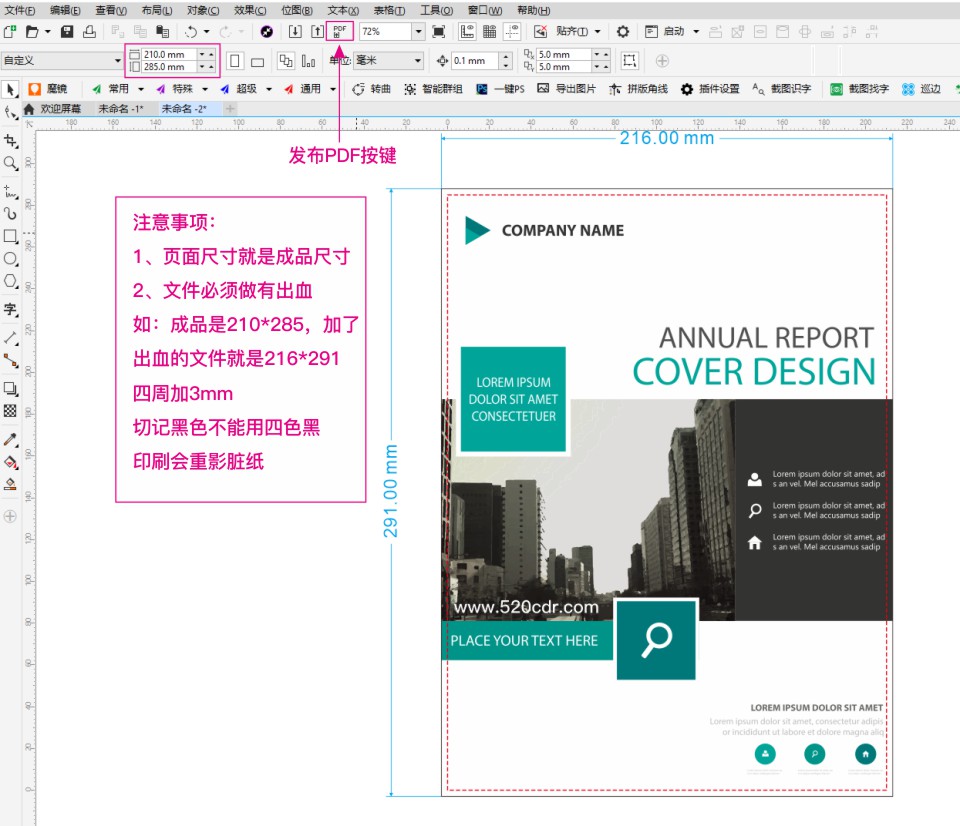Click the Export arrow-up icon
This screenshot has width=960, height=826.
pyautogui.click(x=317, y=31)
